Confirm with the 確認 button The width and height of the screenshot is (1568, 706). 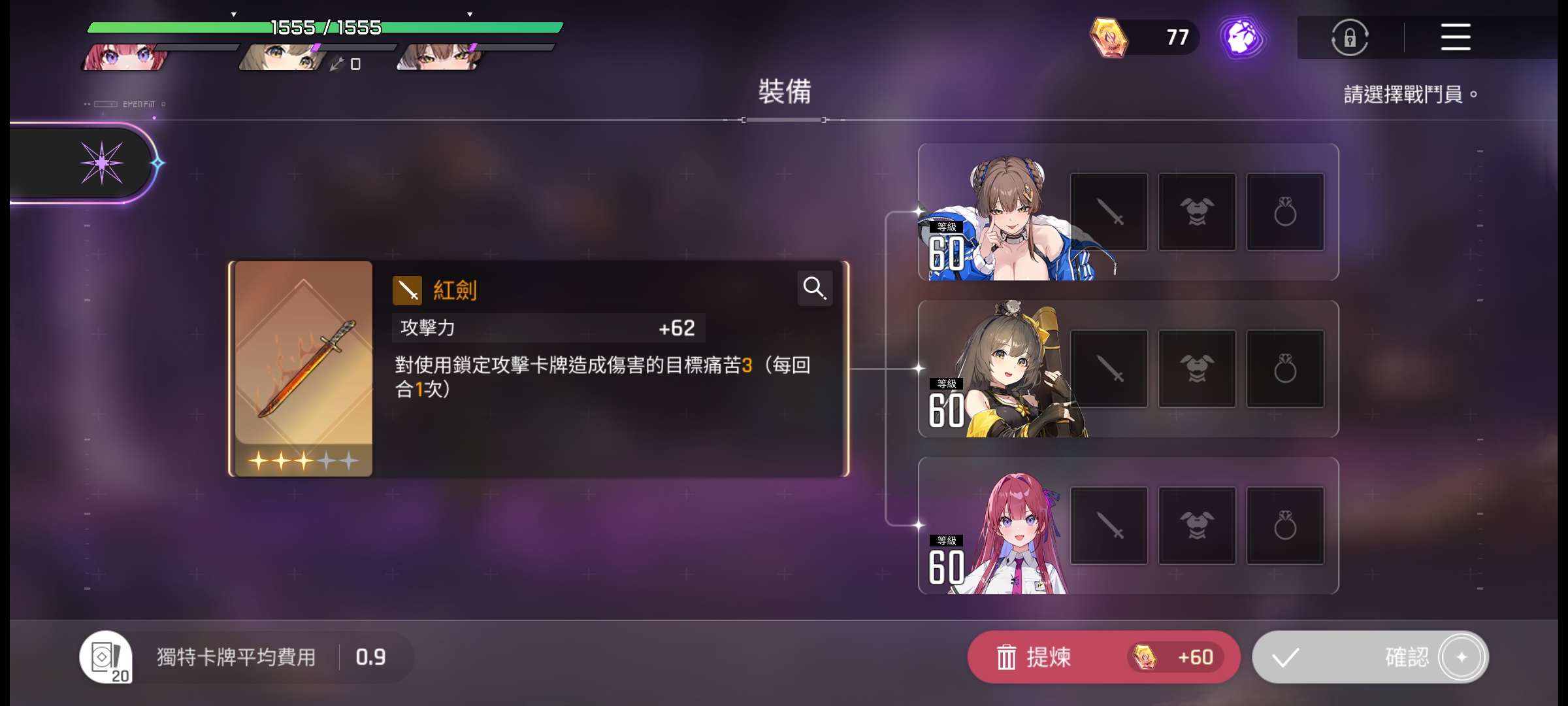coord(1370,657)
